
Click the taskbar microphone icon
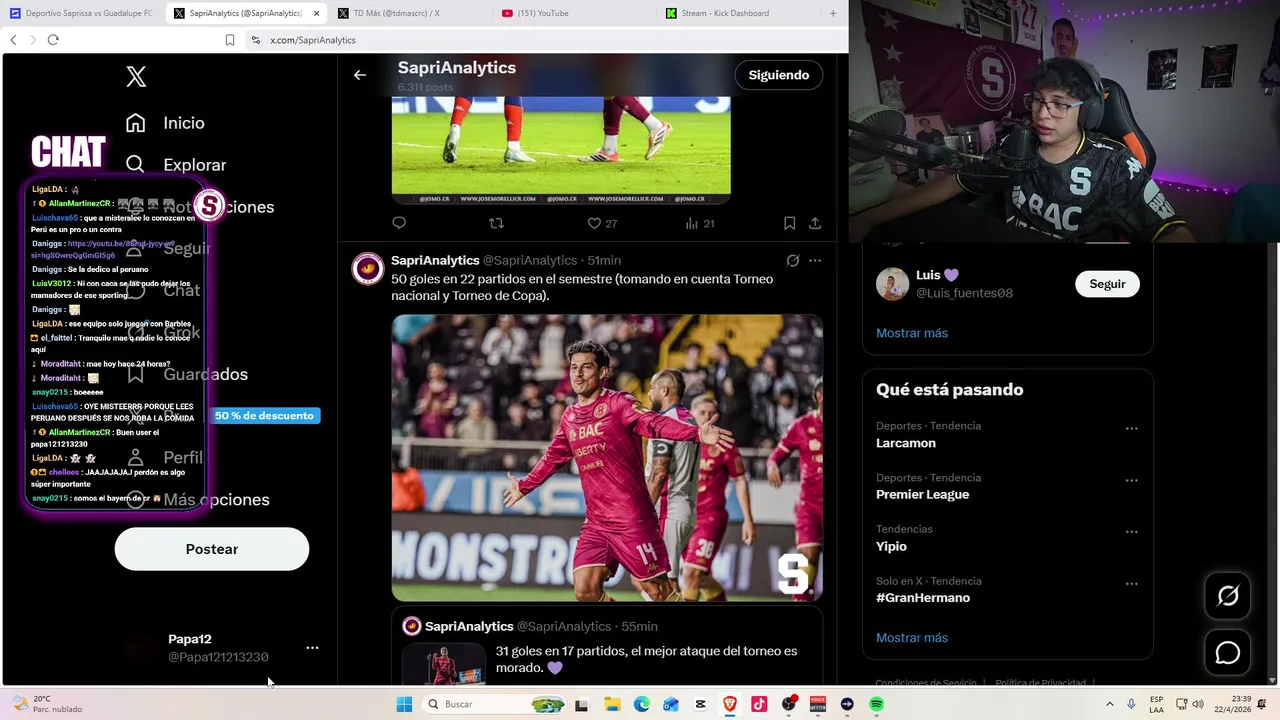coord(1131,704)
